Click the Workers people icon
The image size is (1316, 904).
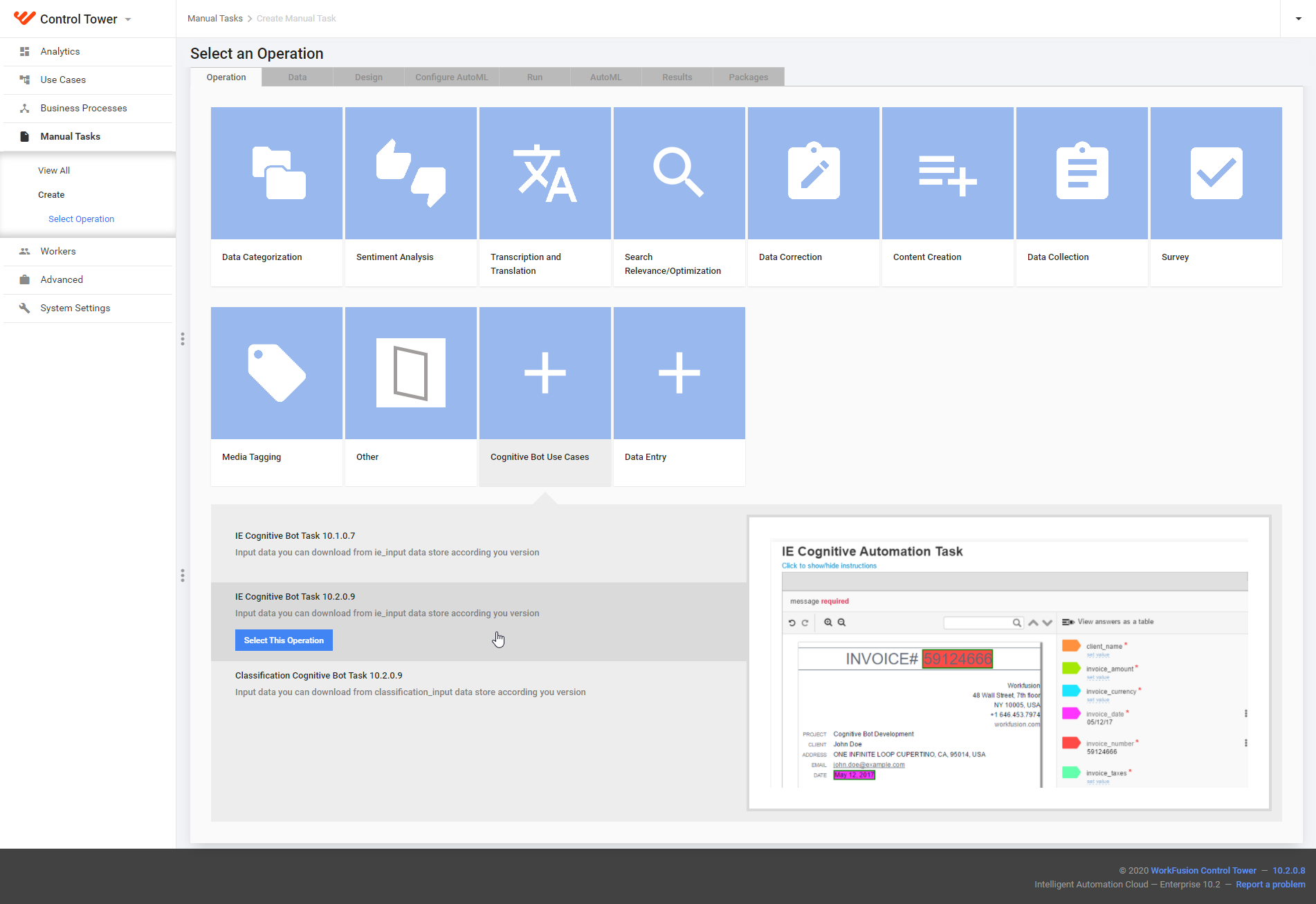[25, 251]
